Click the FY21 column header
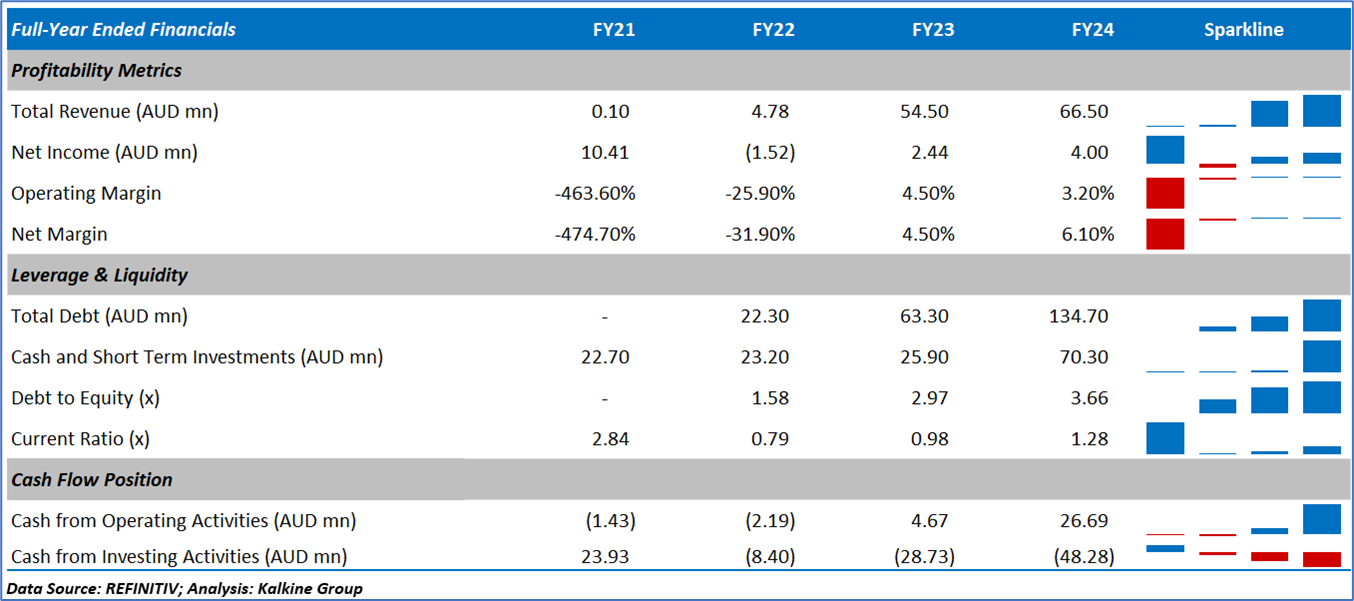1354x601 pixels. tap(612, 30)
